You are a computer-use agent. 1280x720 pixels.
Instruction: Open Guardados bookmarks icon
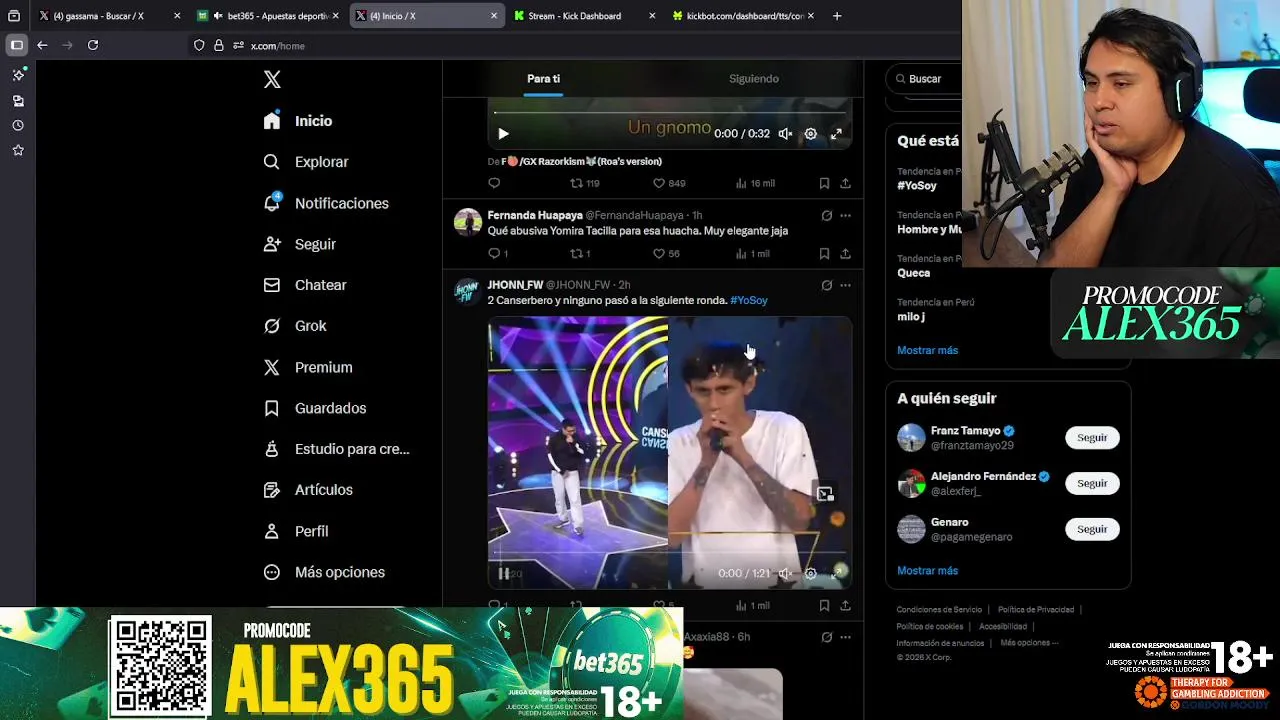[x=272, y=408]
